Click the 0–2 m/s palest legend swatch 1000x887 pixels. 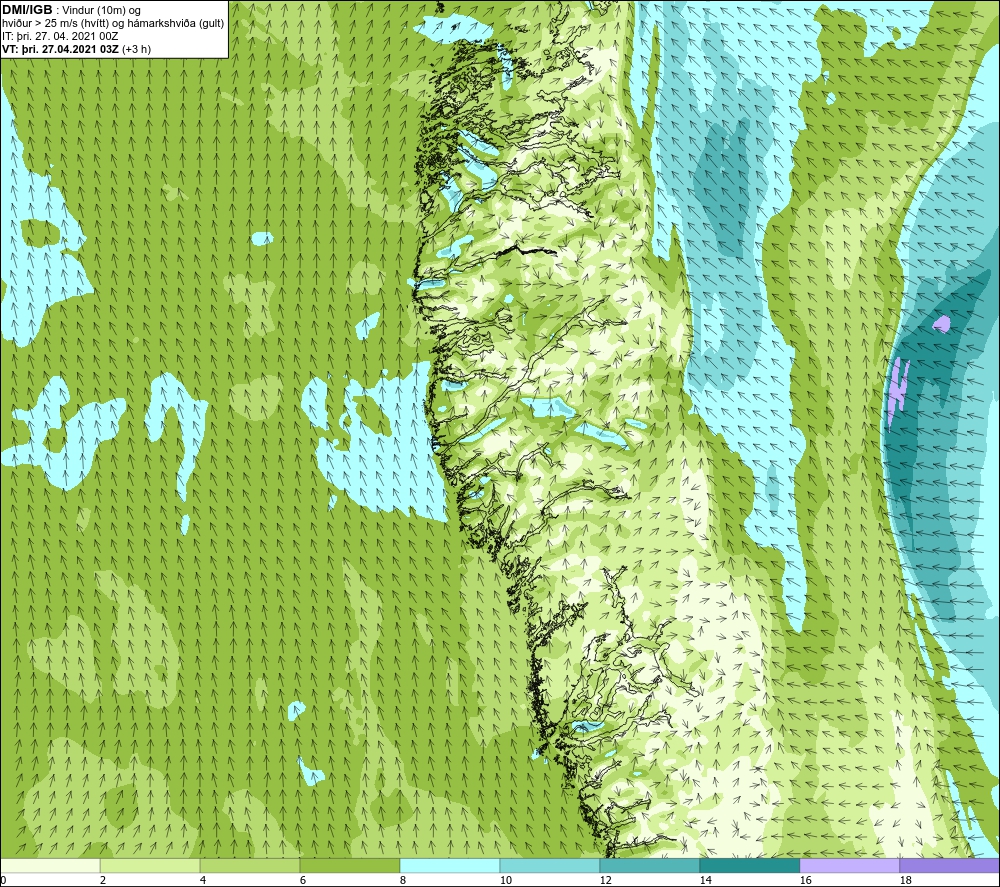[50, 865]
